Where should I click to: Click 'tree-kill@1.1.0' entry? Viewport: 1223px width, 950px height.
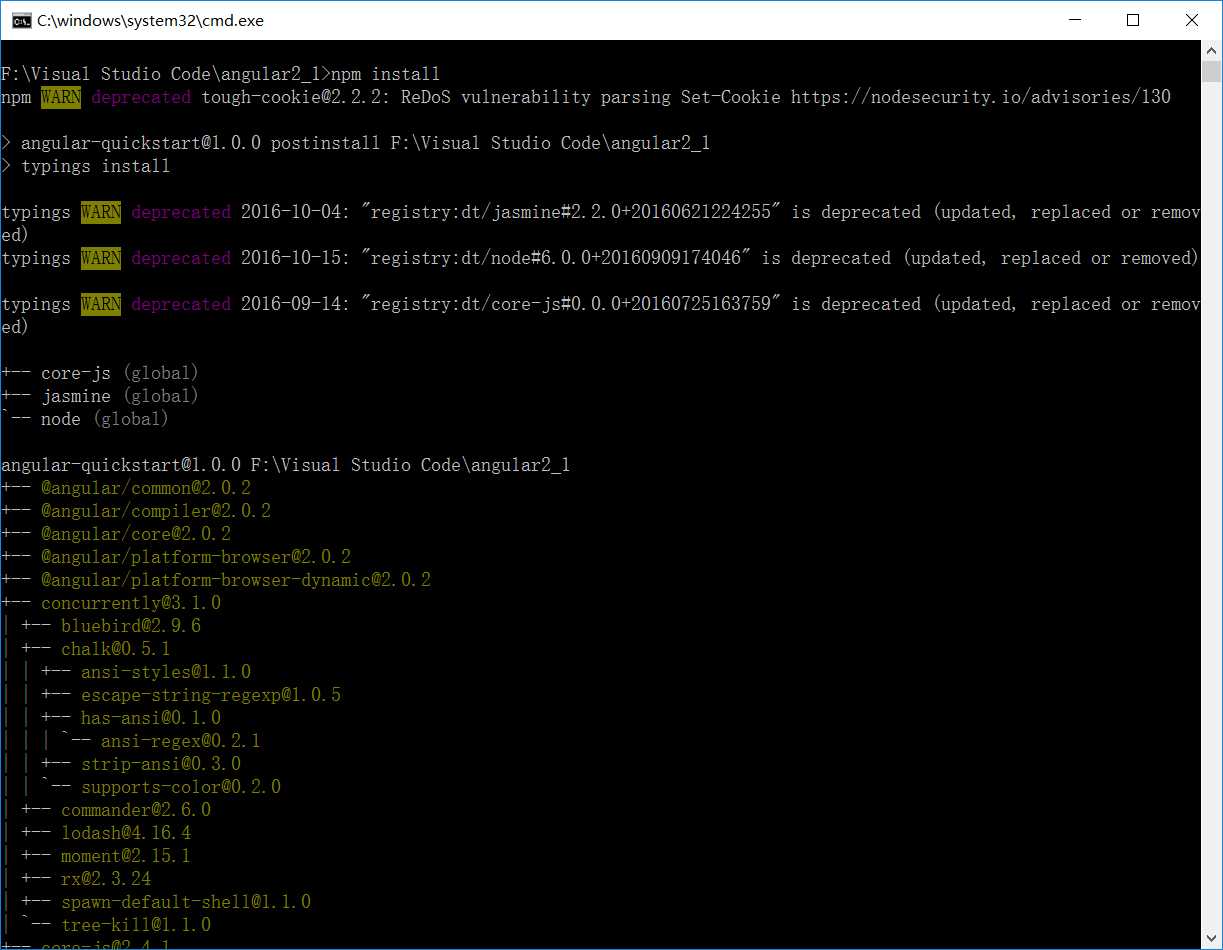pos(136,925)
